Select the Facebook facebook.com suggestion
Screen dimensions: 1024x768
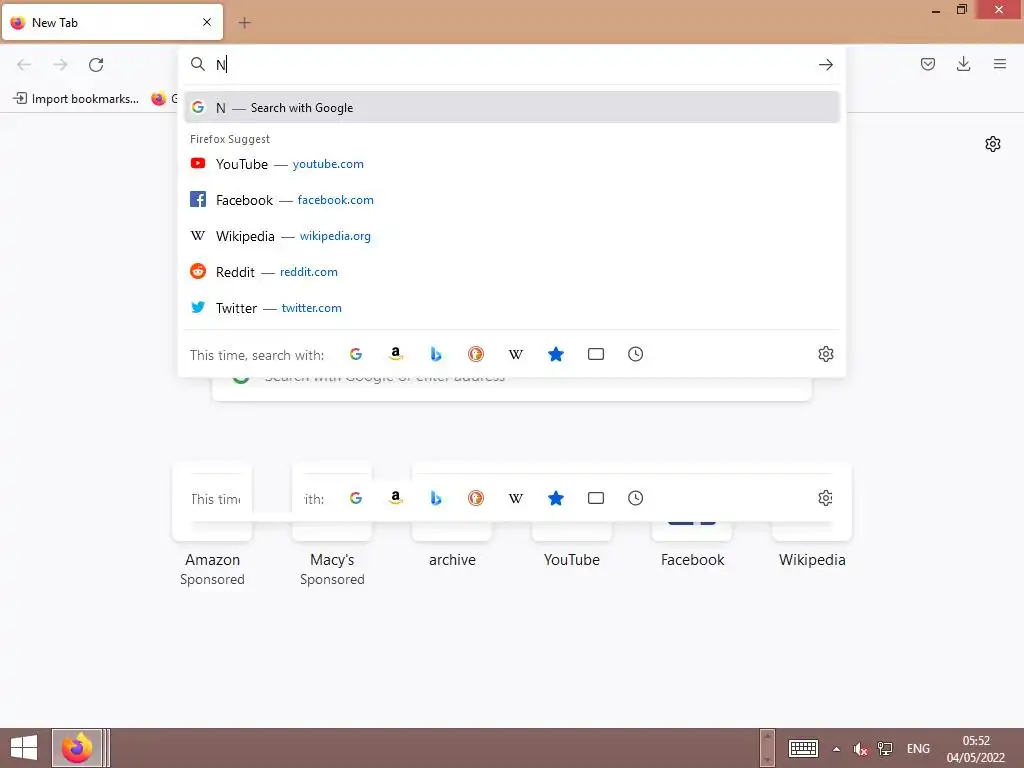[511, 200]
